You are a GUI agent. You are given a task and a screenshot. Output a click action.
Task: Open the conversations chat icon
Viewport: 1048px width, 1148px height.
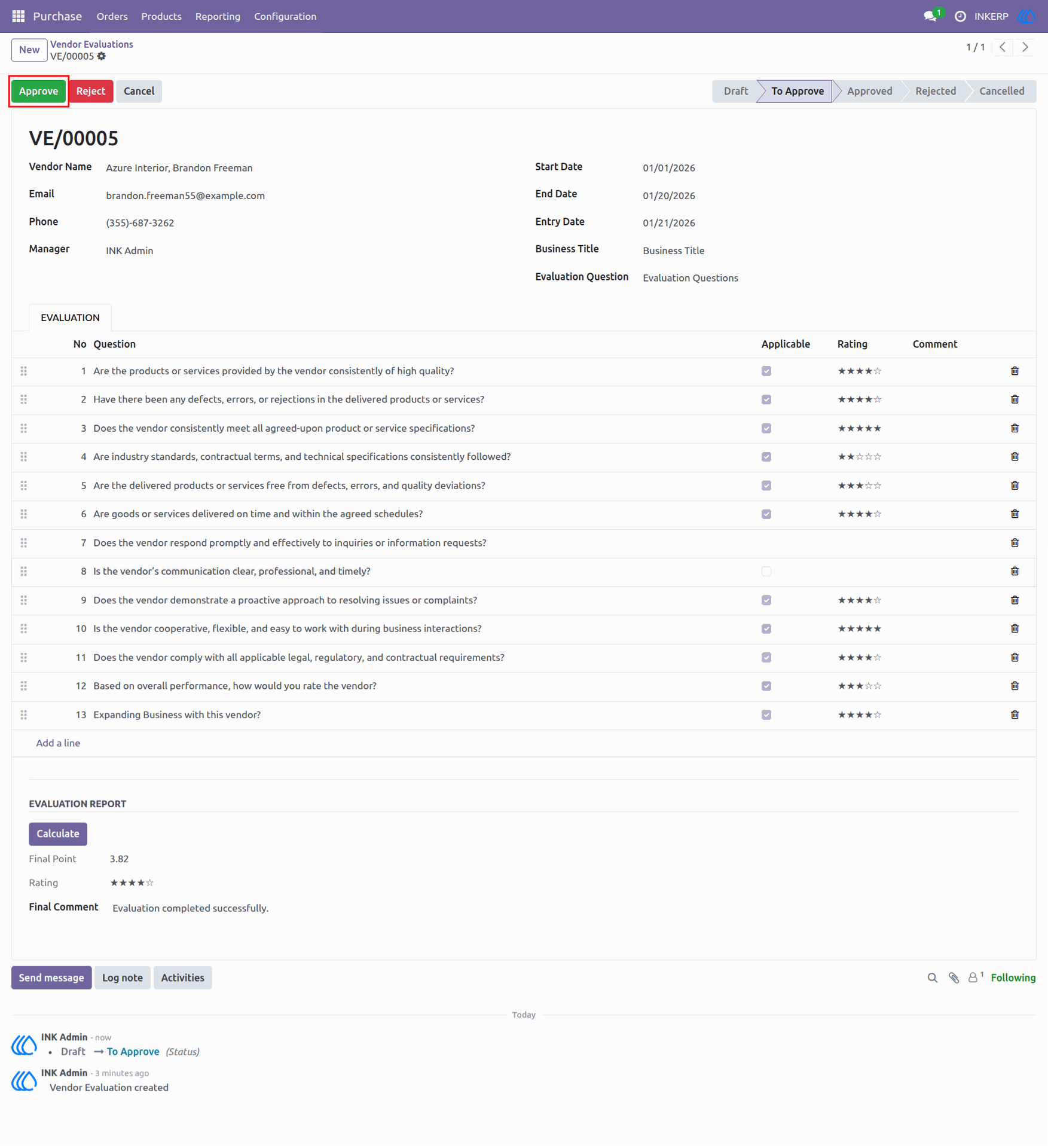pos(930,16)
